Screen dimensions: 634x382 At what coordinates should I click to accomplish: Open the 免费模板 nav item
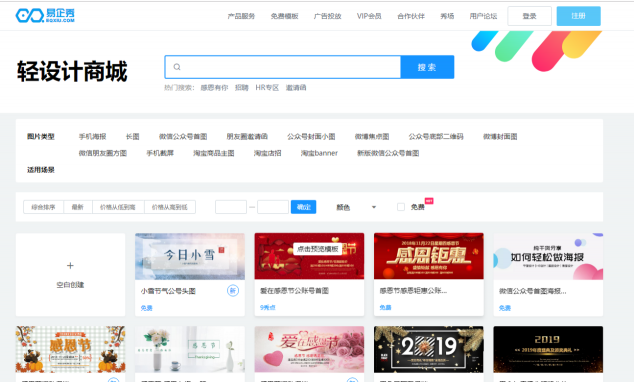pos(284,16)
